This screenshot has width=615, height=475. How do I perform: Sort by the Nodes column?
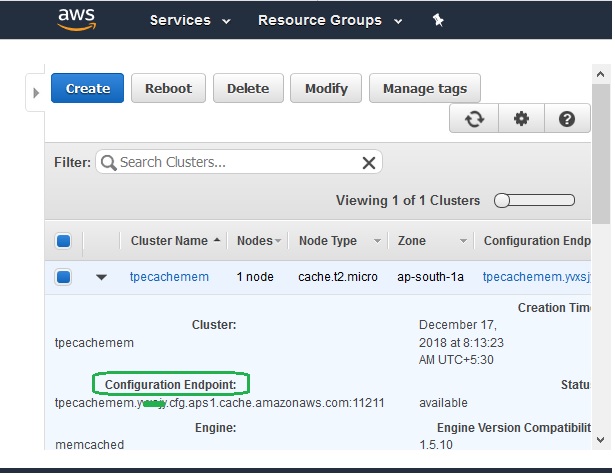(258, 241)
